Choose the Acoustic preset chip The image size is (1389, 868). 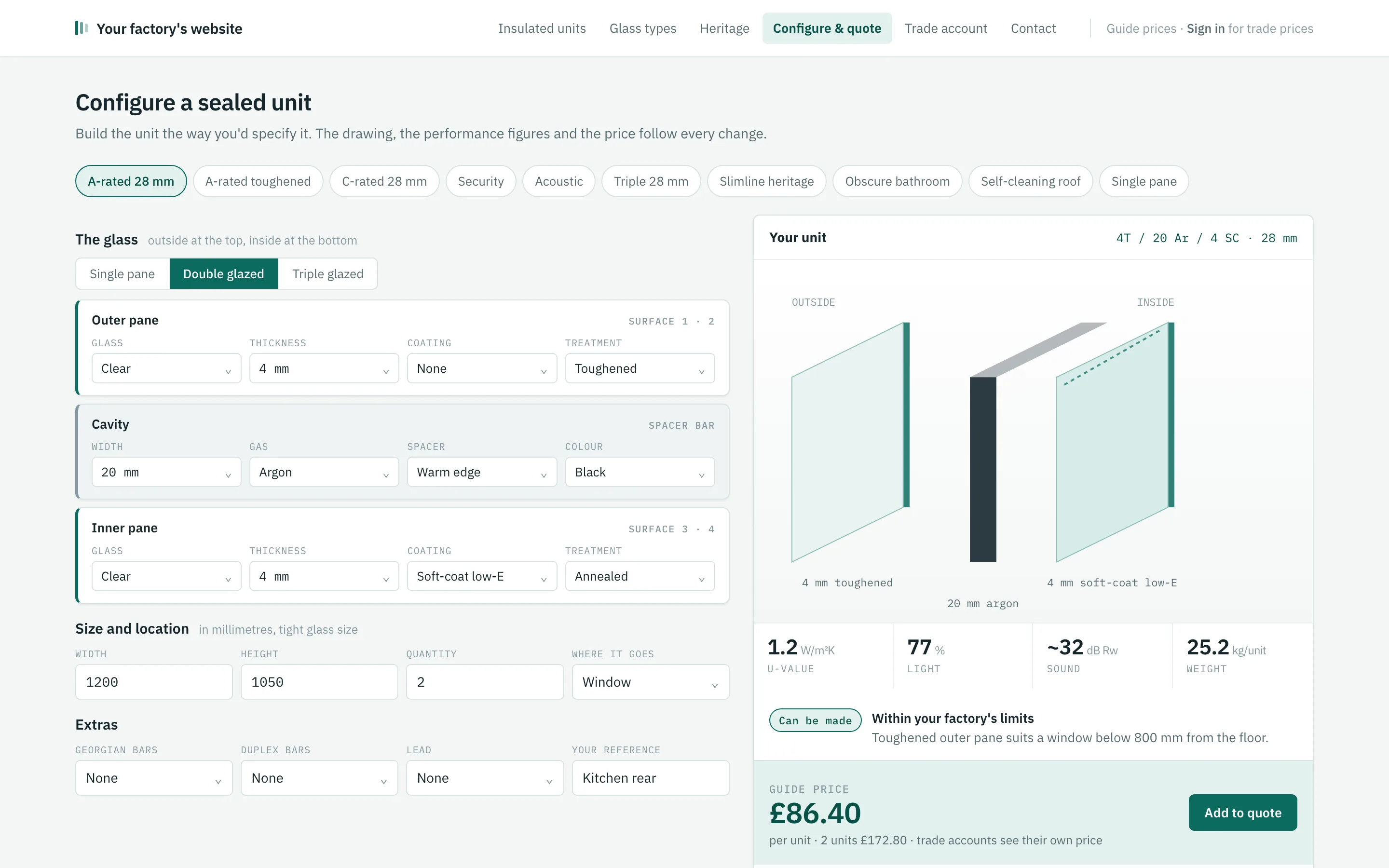558,181
